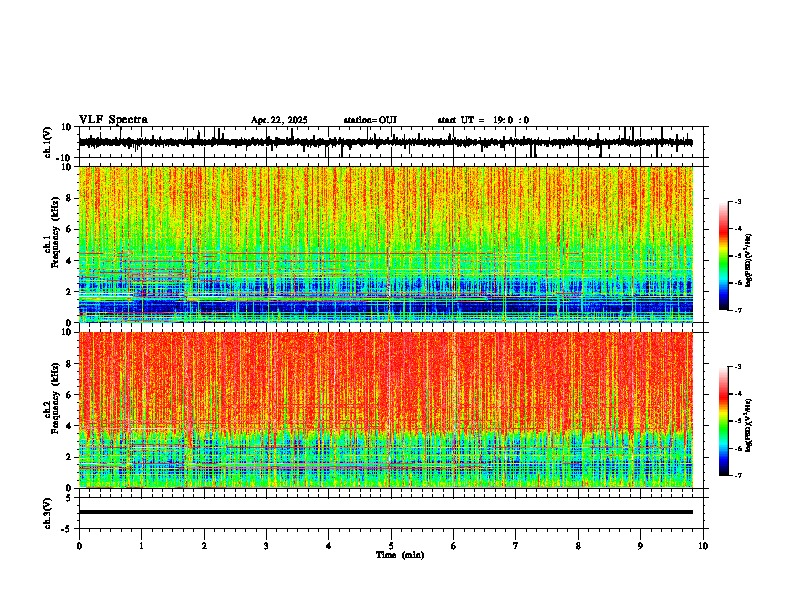Click time axis tick label "4"
The width and height of the screenshot is (792, 612).
point(329,546)
